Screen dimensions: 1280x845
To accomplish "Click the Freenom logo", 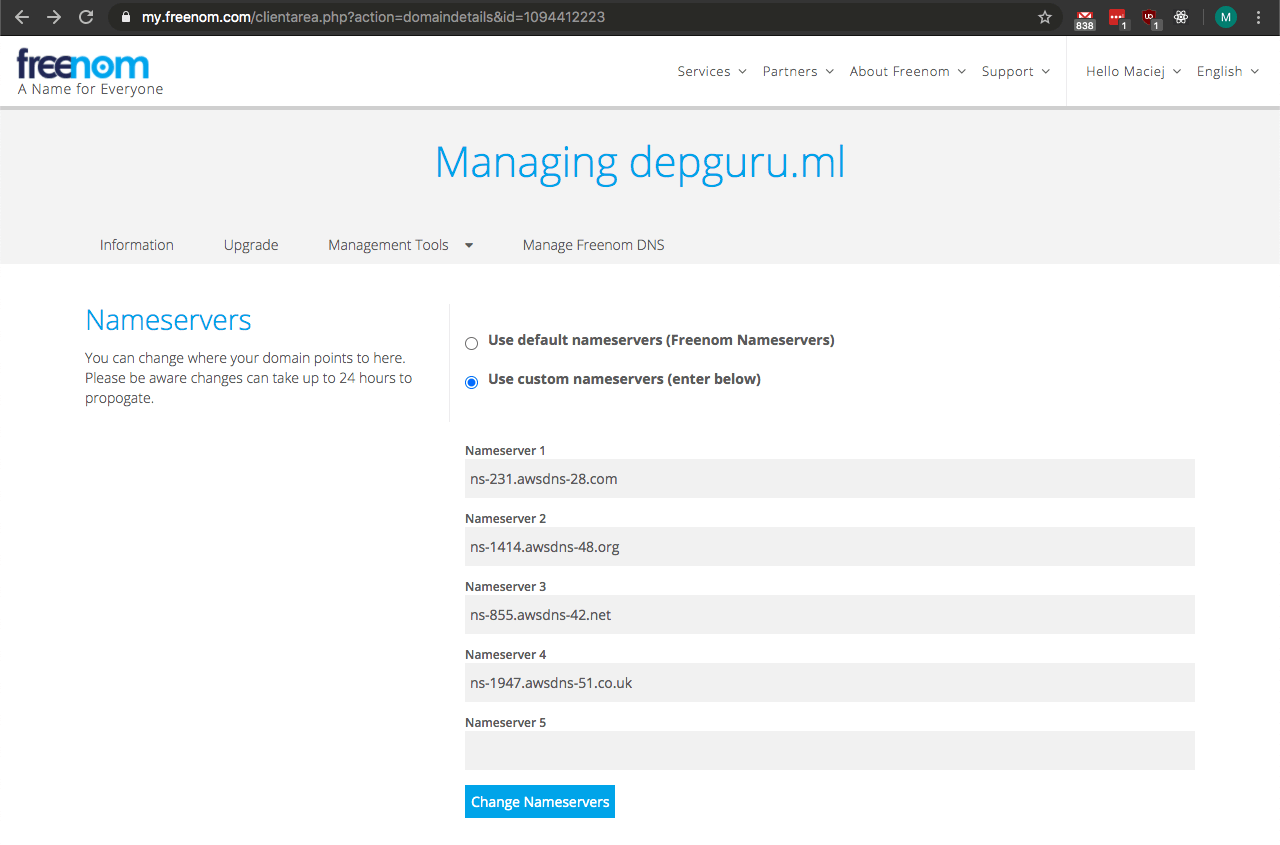I will pyautogui.click(x=84, y=66).
